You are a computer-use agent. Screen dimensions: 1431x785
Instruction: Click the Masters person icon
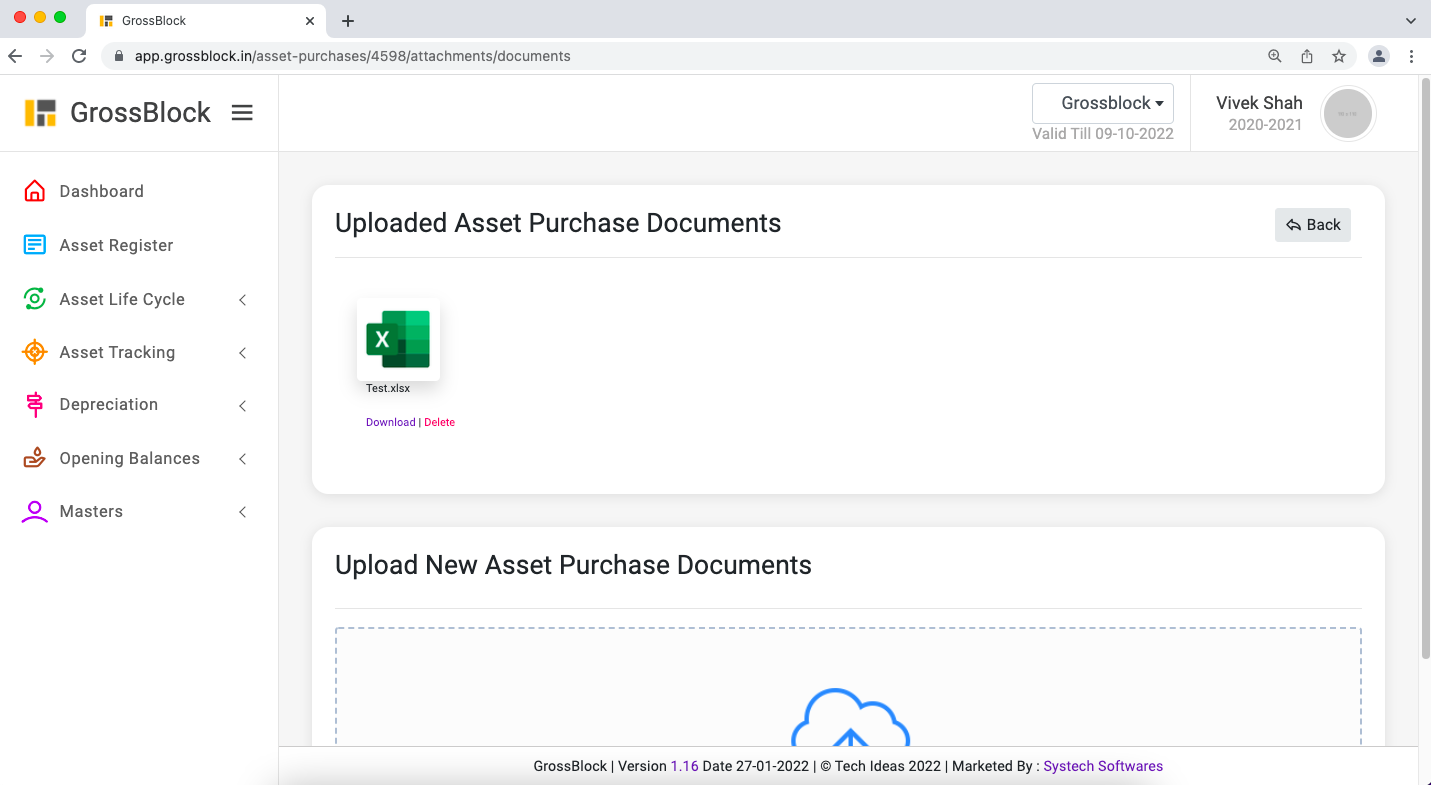34,511
